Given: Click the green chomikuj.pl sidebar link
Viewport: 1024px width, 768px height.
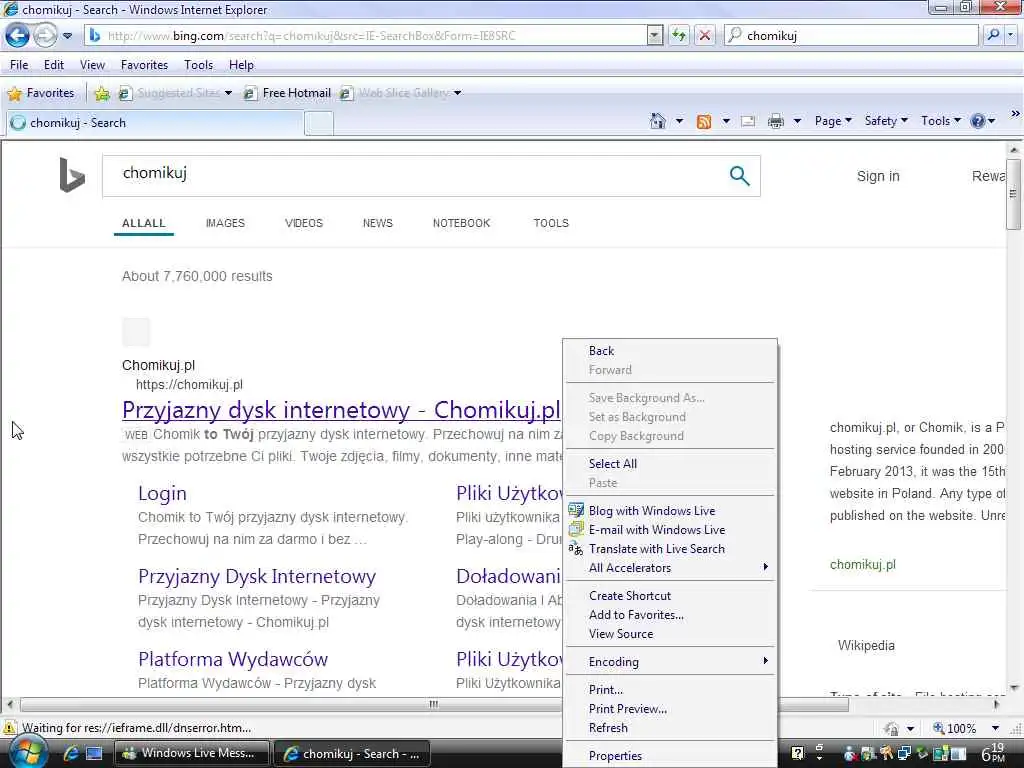Looking at the screenshot, I should click(863, 564).
